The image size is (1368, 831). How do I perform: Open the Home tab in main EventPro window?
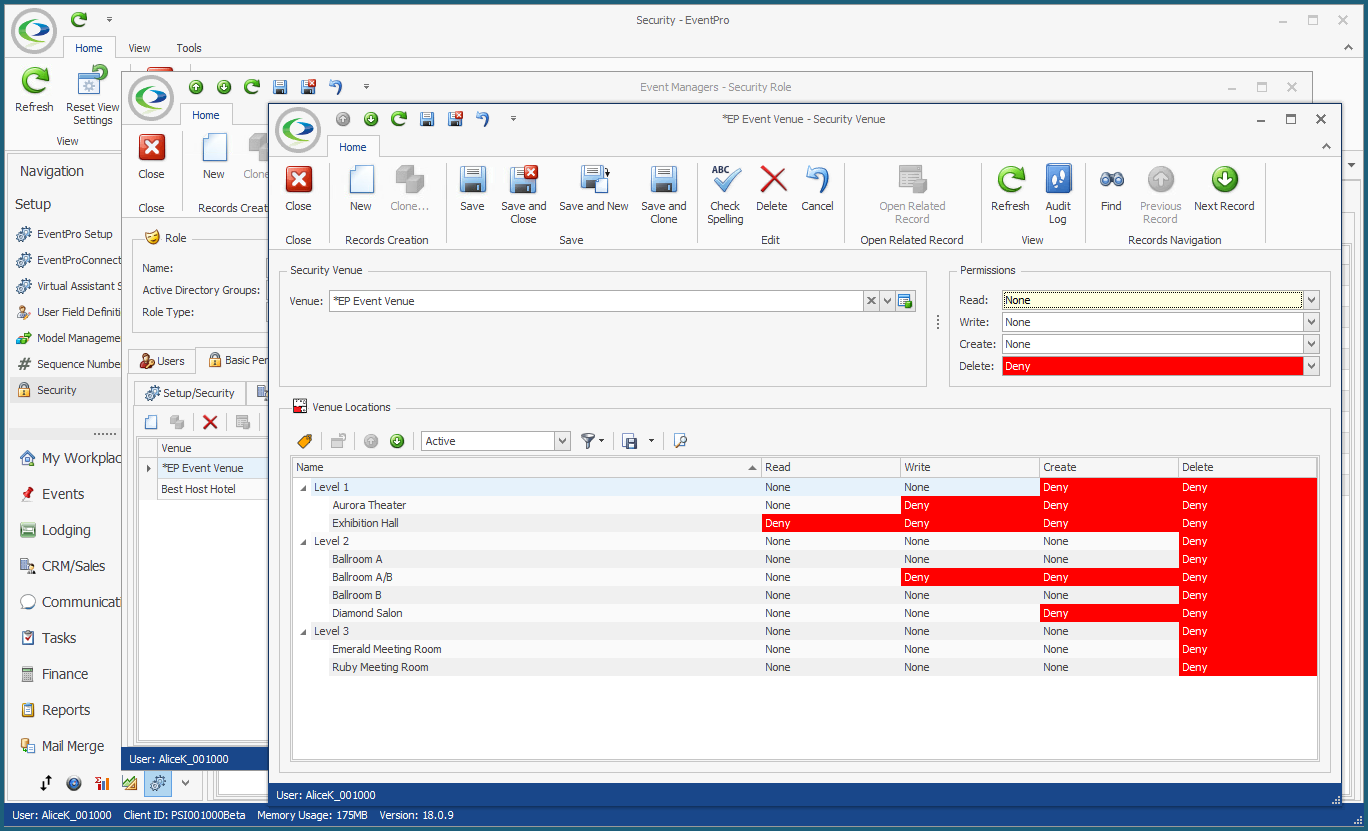89,48
